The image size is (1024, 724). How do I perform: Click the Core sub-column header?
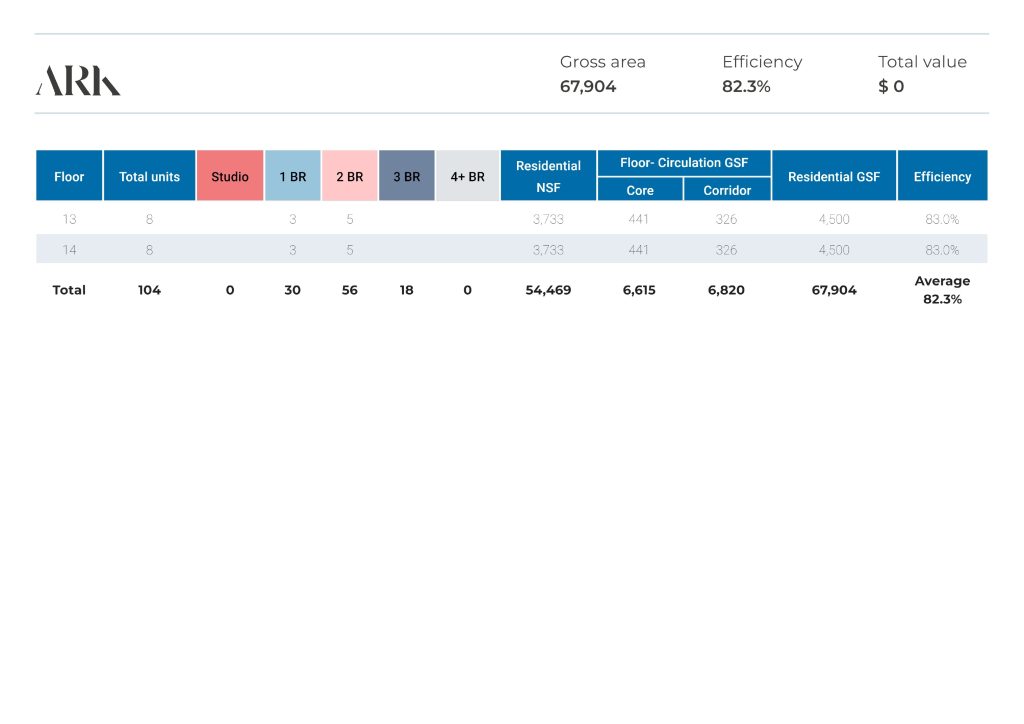pos(640,190)
